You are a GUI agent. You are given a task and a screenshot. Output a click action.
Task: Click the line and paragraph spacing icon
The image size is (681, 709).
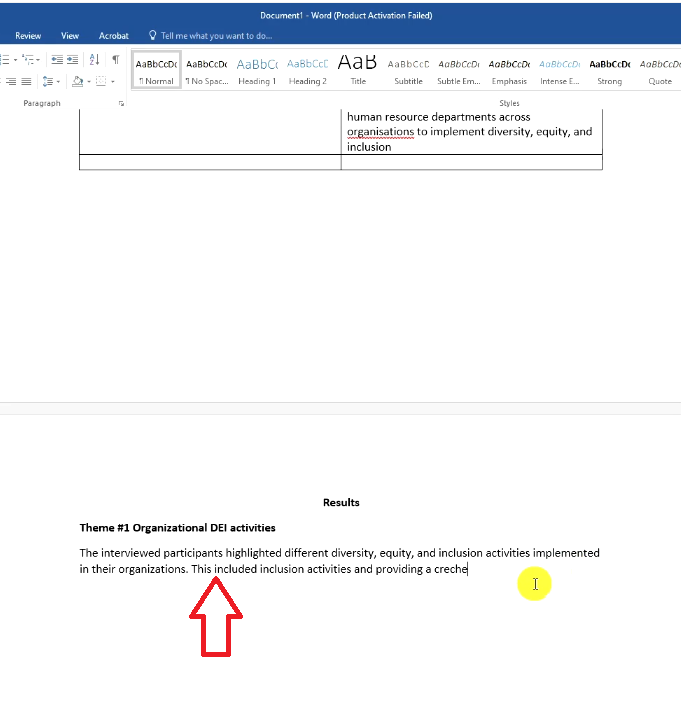pyautogui.click(x=47, y=82)
